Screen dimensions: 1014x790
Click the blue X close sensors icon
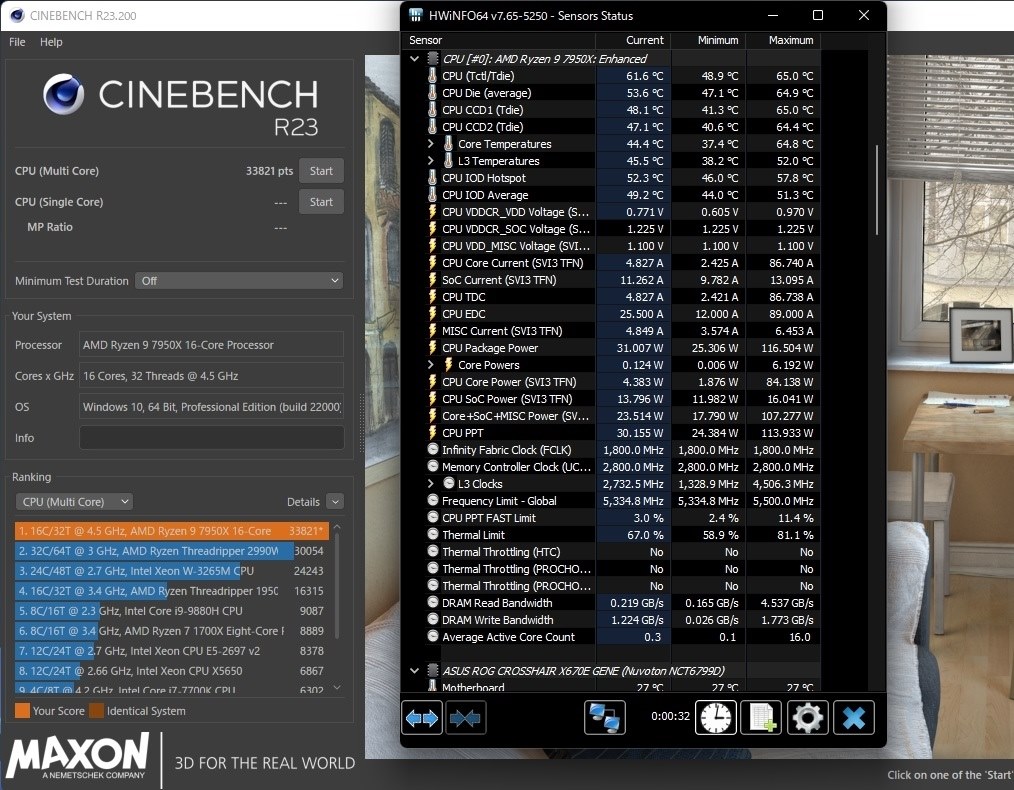[854, 718]
